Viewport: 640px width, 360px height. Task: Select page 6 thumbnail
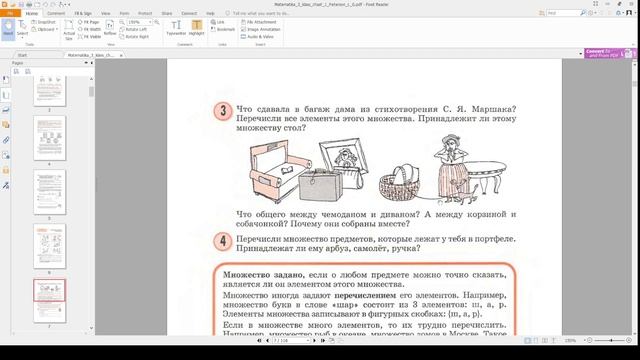pyautogui.click(x=49, y=246)
